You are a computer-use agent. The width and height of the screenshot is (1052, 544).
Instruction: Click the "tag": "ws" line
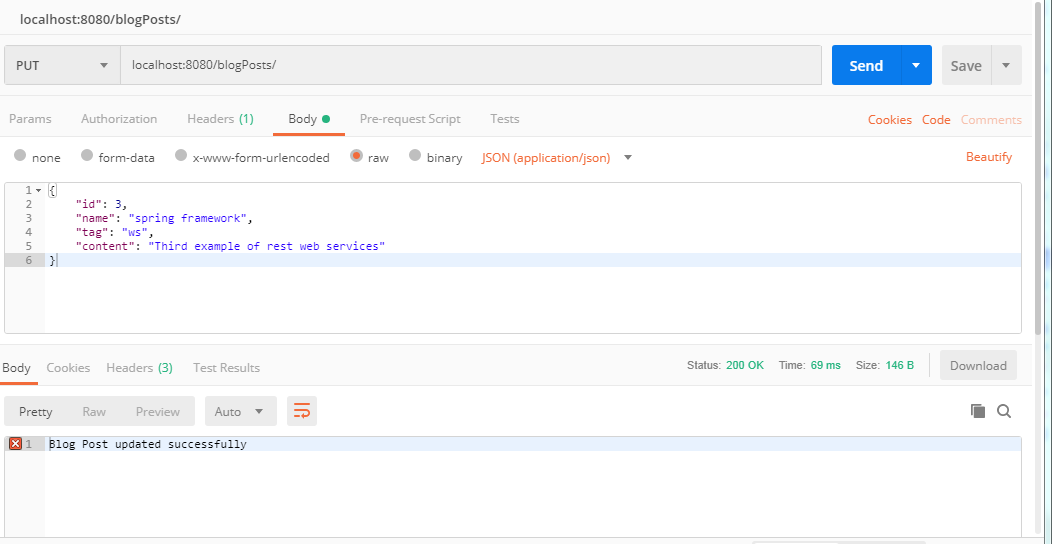(114, 232)
